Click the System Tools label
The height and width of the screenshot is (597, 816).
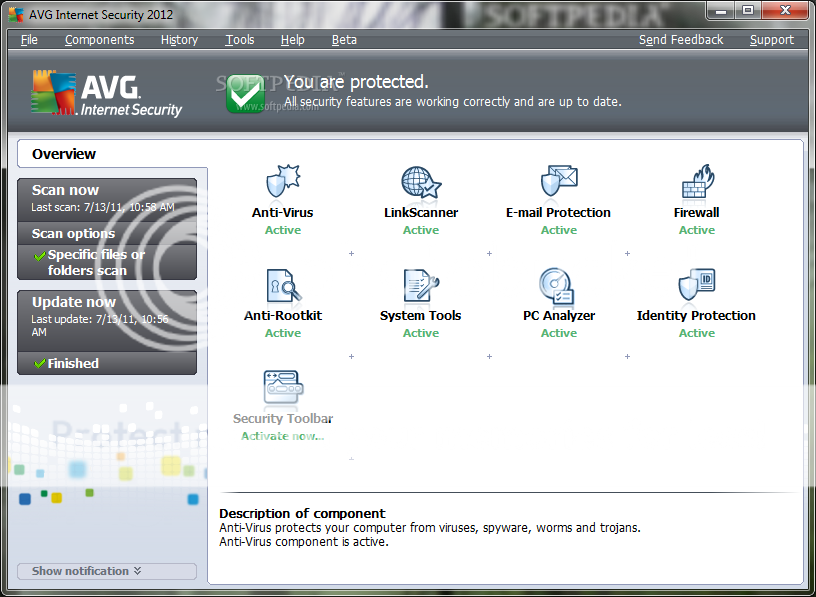pyautogui.click(x=420, y=315)
